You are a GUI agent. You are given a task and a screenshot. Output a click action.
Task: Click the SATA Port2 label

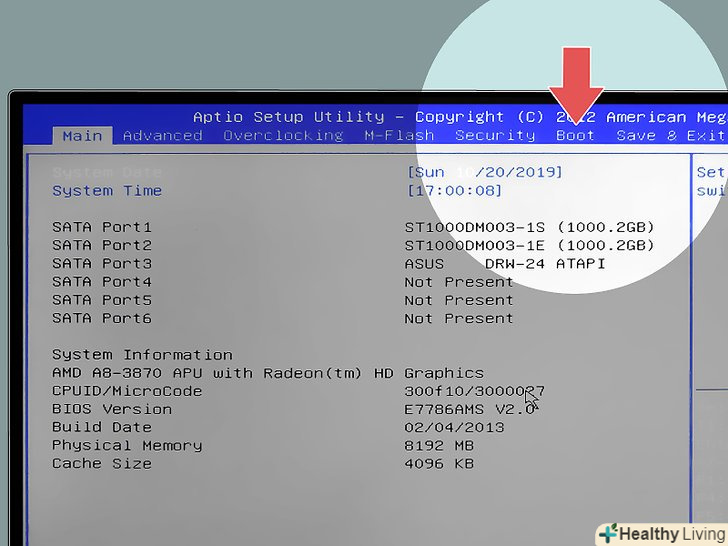coord(102,245)
